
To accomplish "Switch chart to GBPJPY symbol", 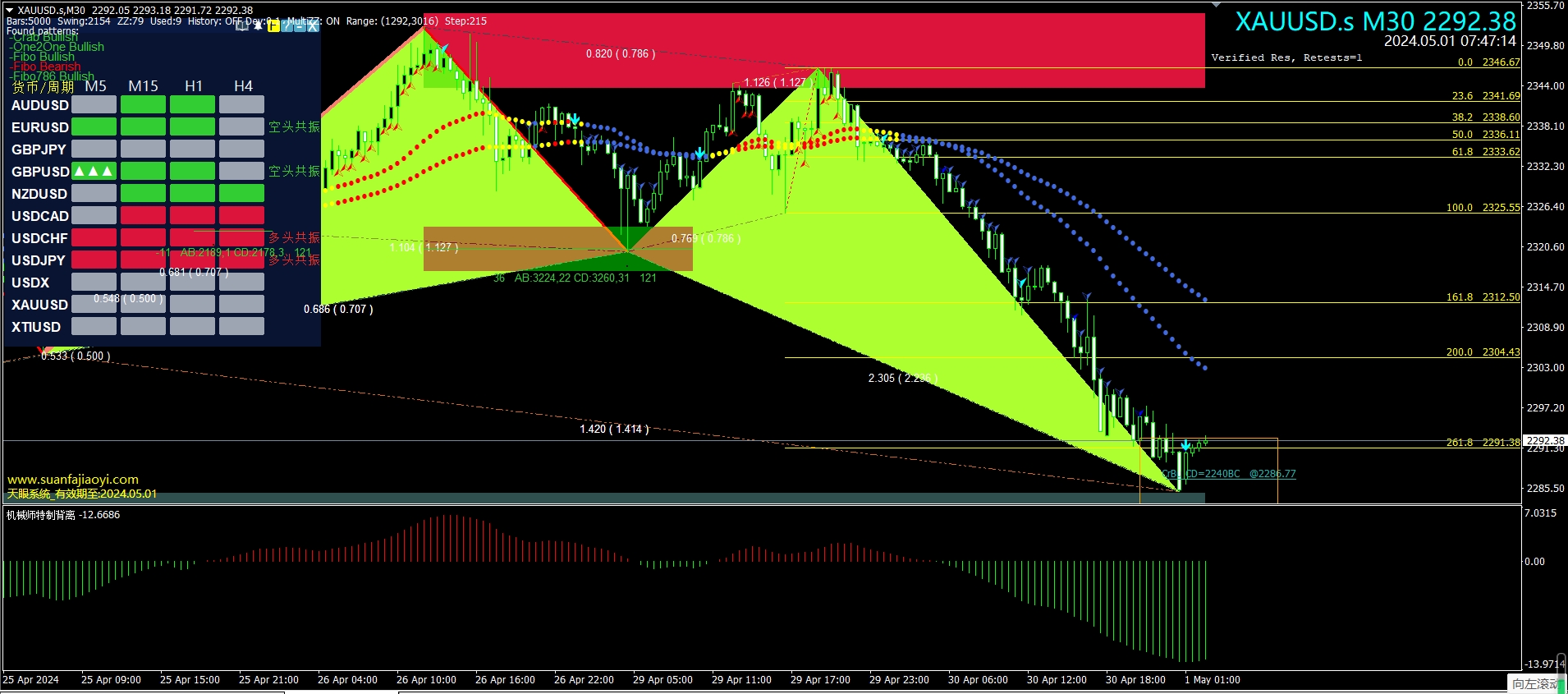I will [x=39, y=149].
